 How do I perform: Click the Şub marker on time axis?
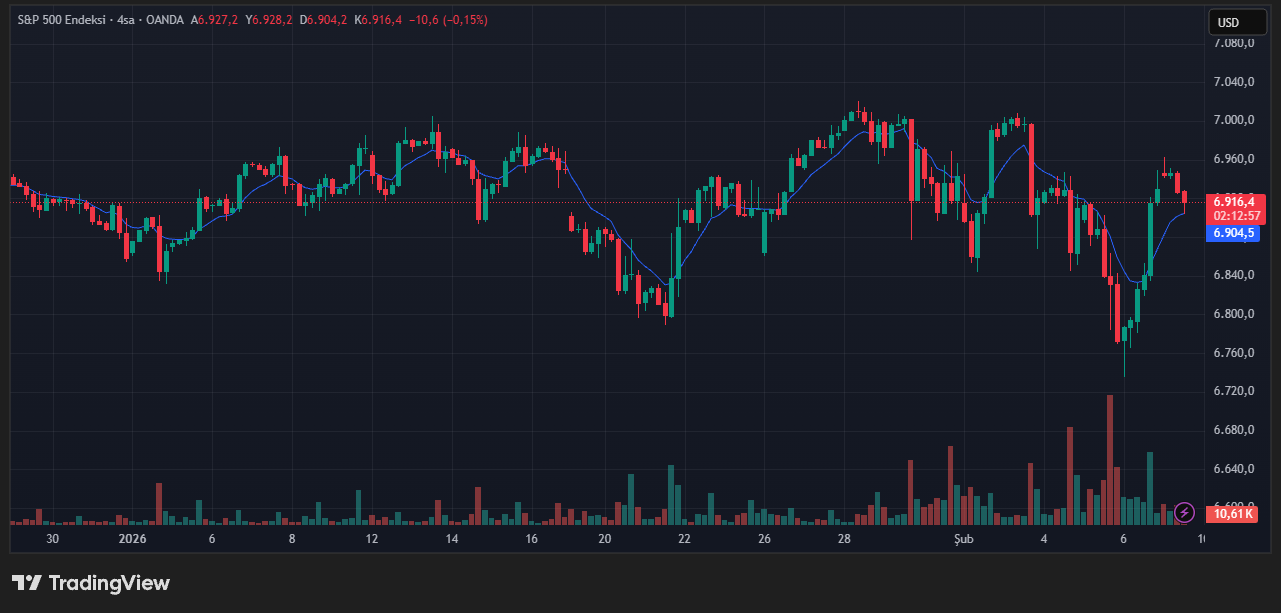(x=964, y=539)
